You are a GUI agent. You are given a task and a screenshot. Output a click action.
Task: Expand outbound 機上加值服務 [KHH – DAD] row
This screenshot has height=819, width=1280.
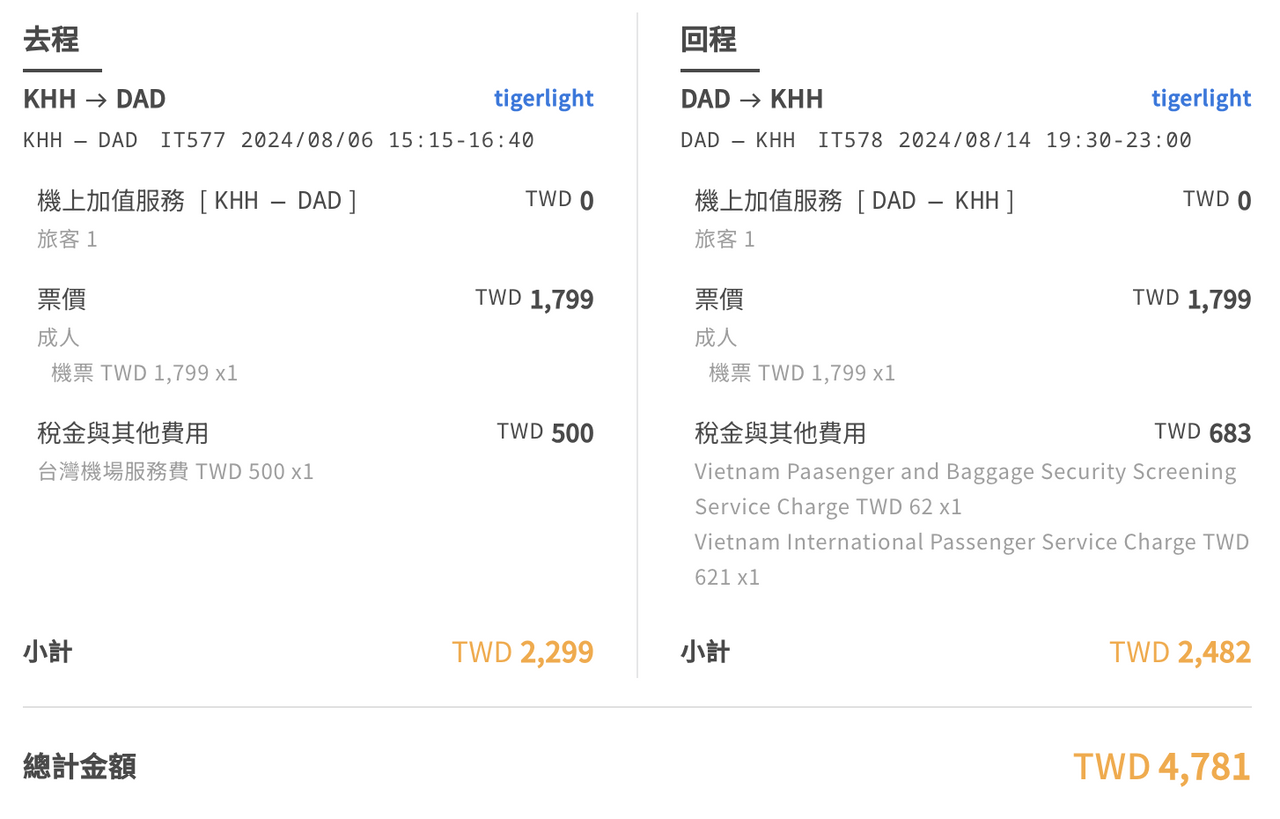pyautogui.click(x=315, y=201)
